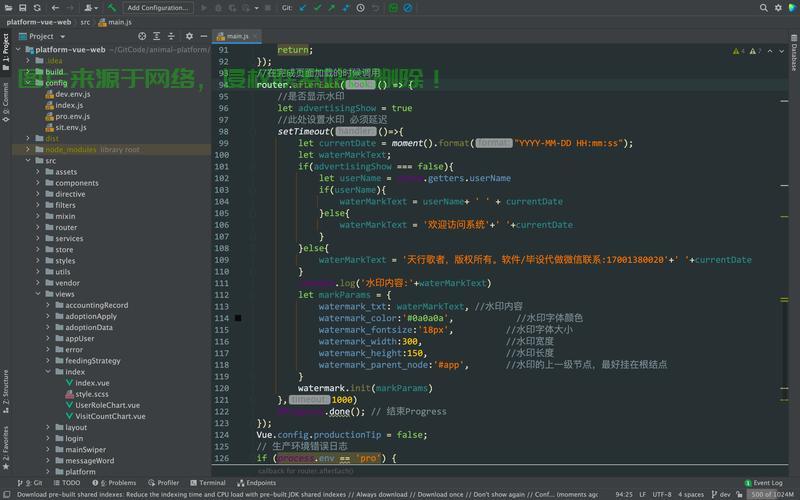Expand the node_modules folder

coord(28,149)
